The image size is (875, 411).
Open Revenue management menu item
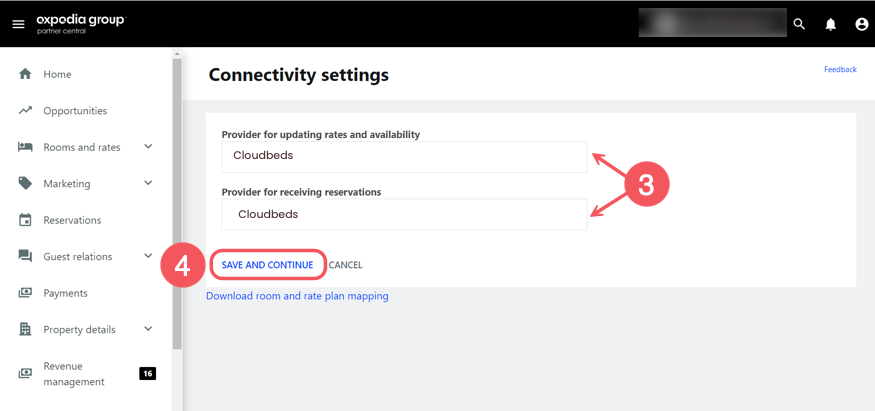click(x=74, y=374)
